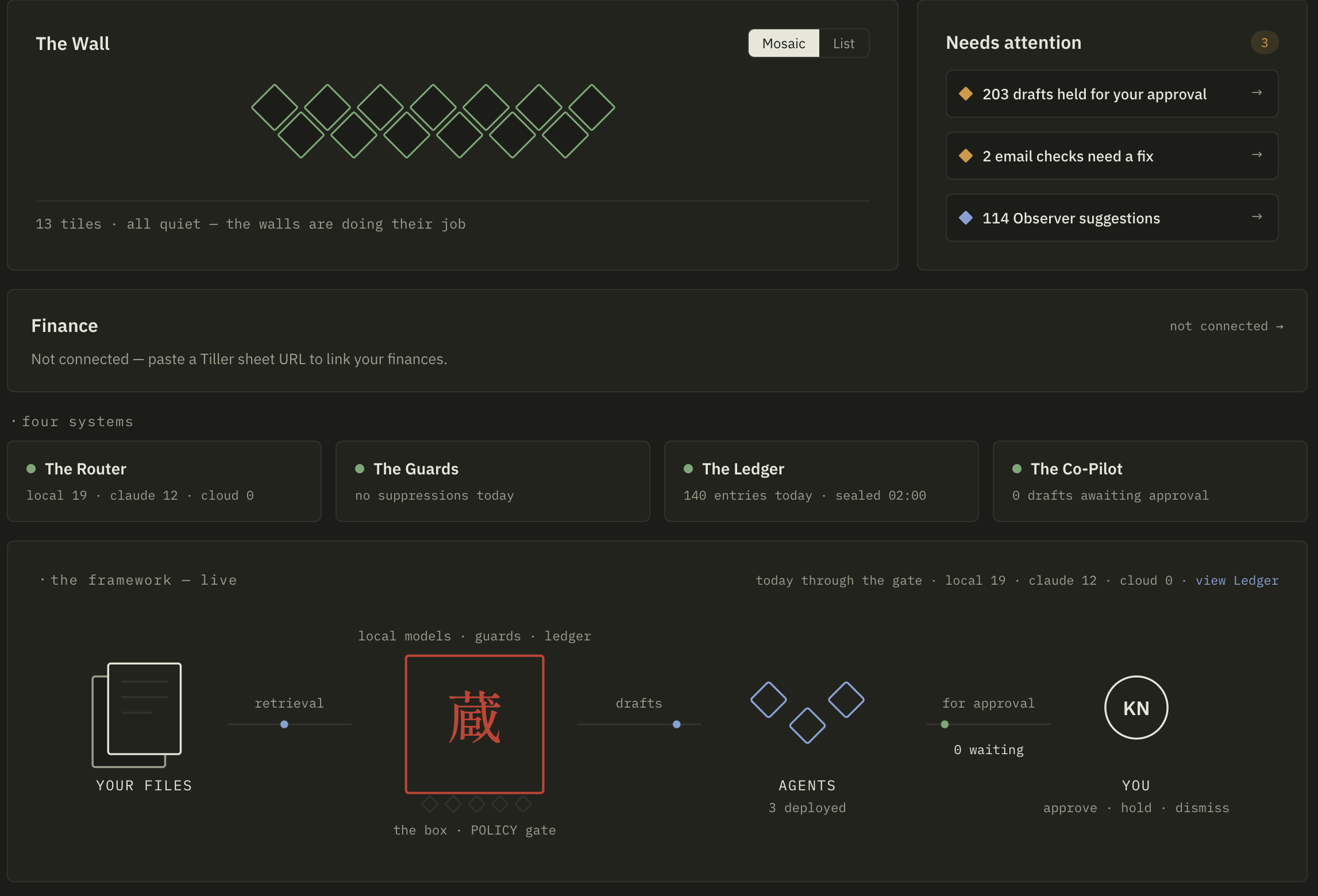
Task: Click 'local models · guards · ledger' label
Action: point(475,636)
